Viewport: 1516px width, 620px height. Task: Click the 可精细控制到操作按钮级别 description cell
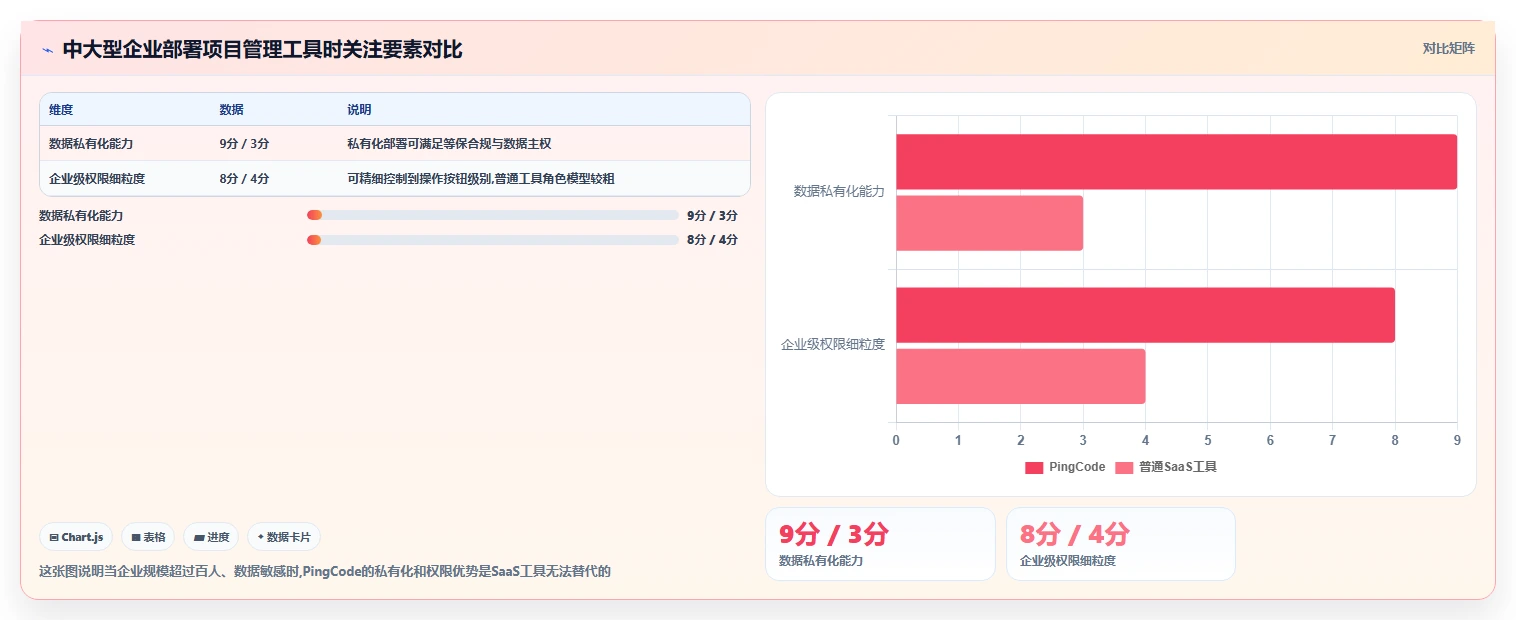(481, 179)
